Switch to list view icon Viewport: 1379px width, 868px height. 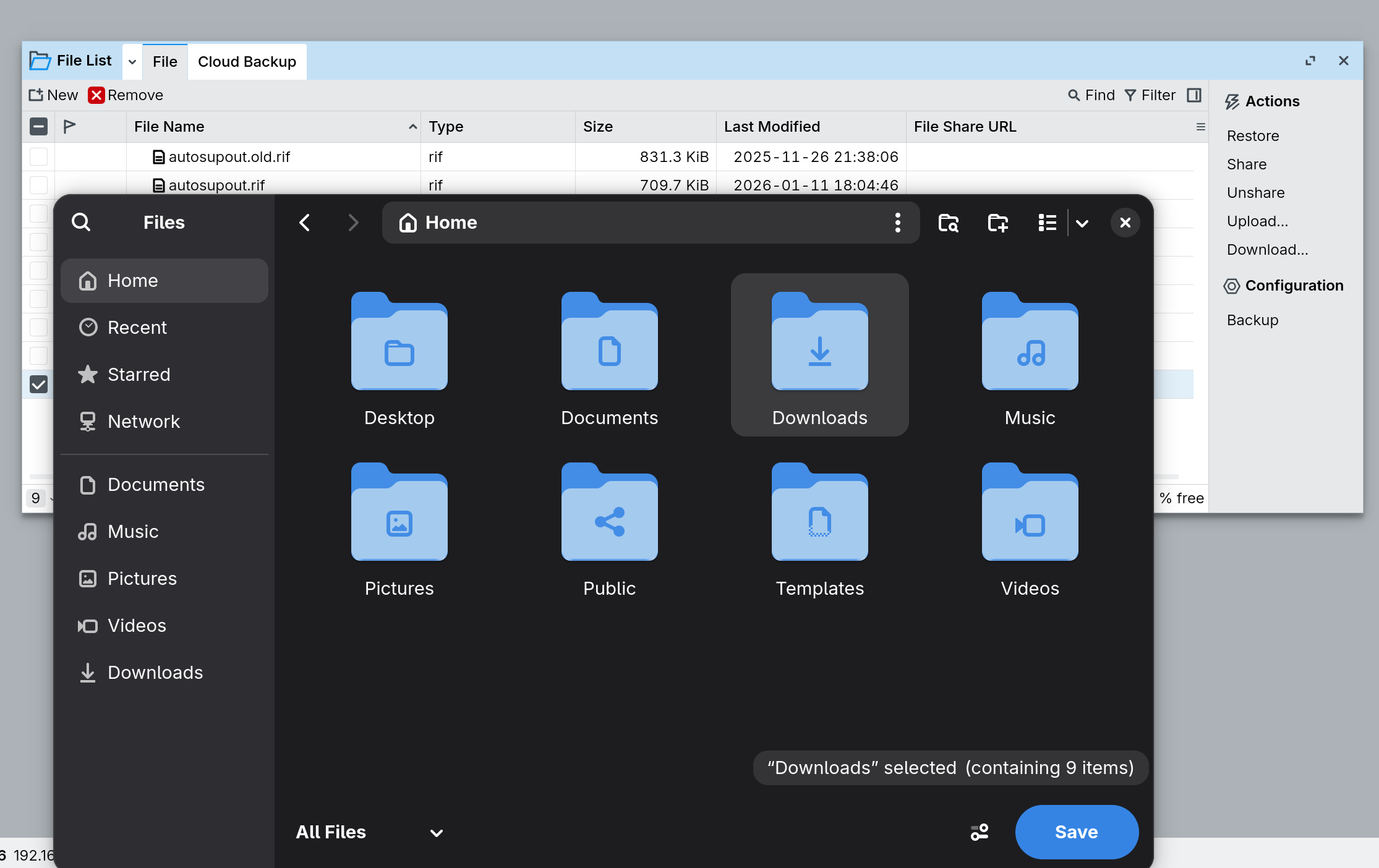[1047, 223]
